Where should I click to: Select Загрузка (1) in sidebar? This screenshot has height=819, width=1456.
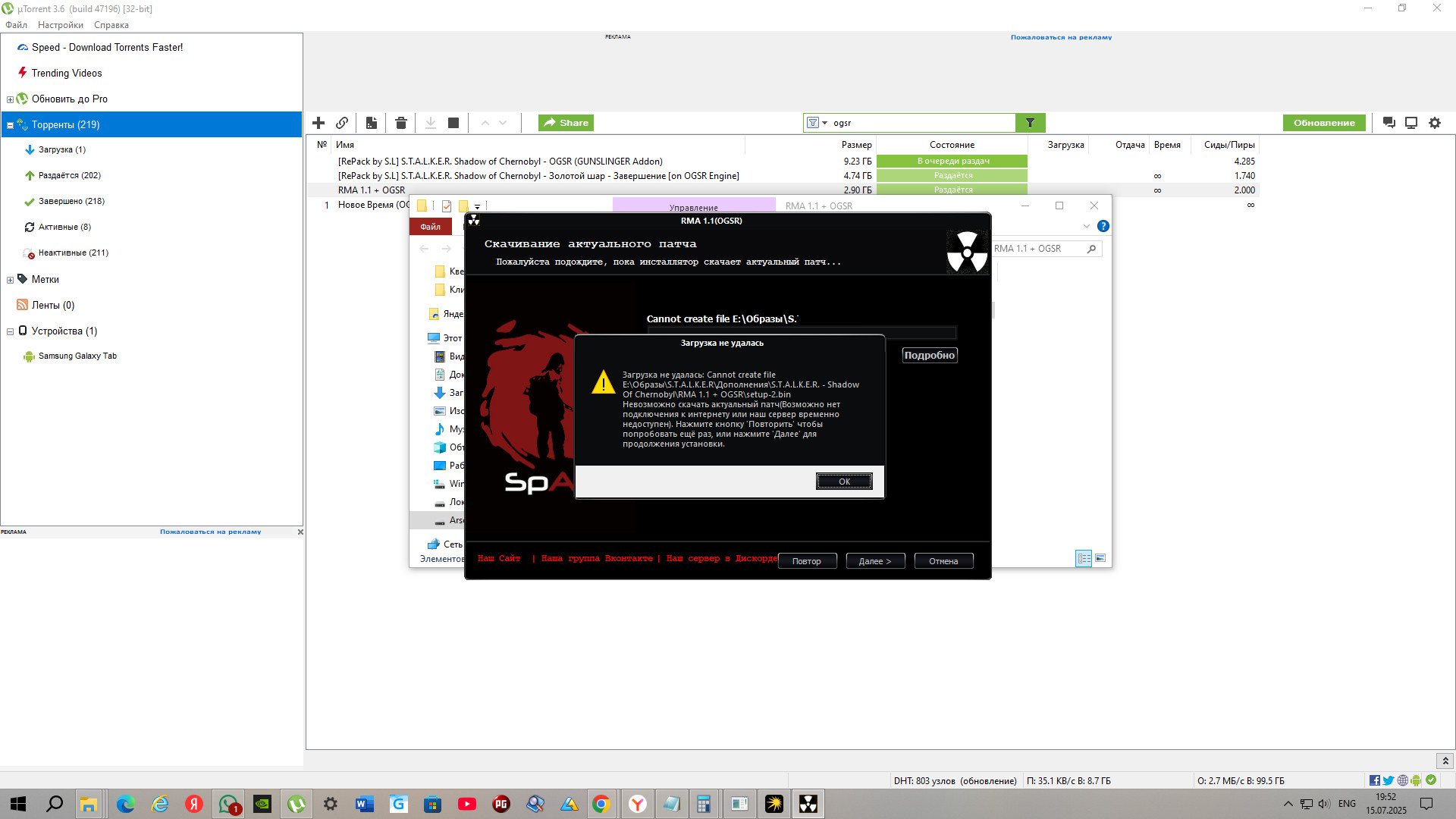62,150
